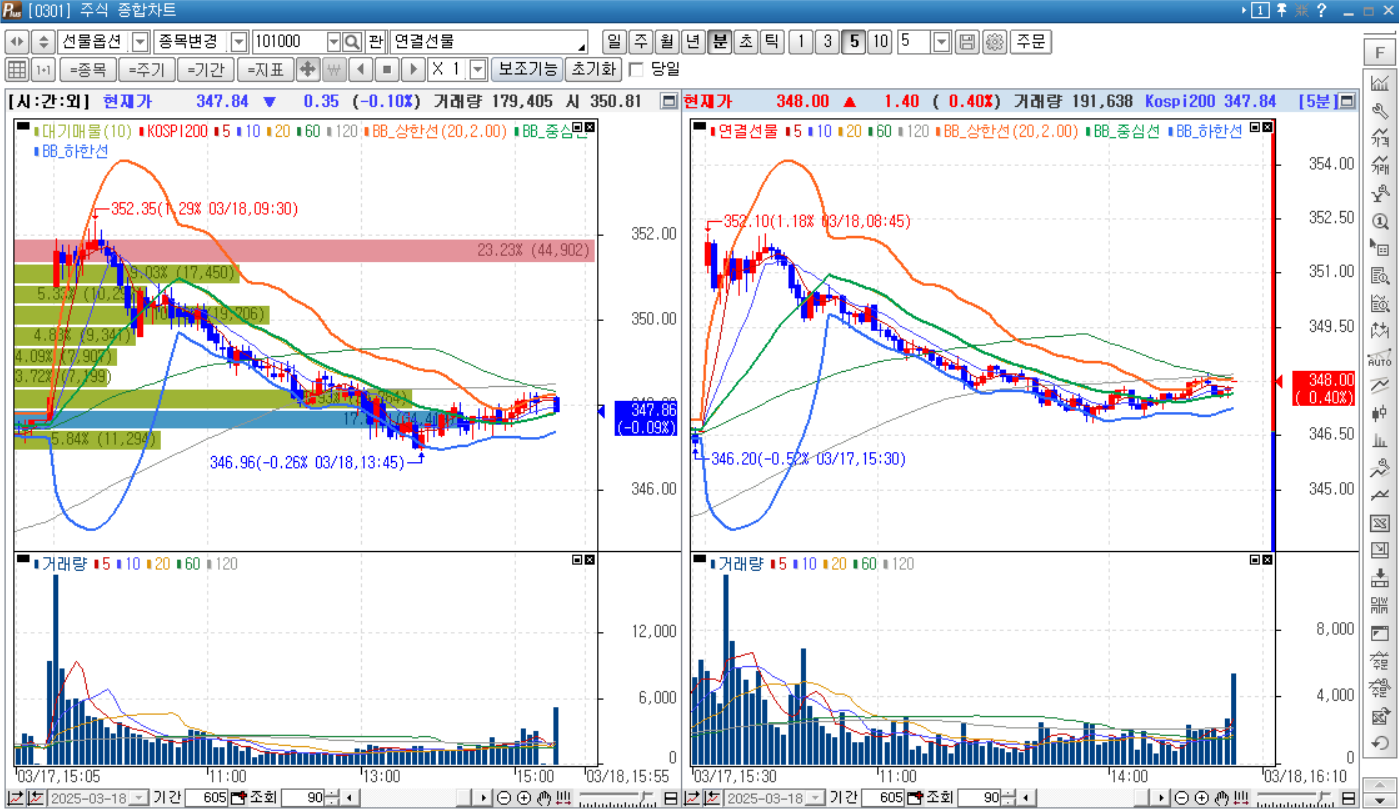The image size is (1399, 810).
Task: Click the grid layout icon in the toolbar
Action: pos(17,69)
